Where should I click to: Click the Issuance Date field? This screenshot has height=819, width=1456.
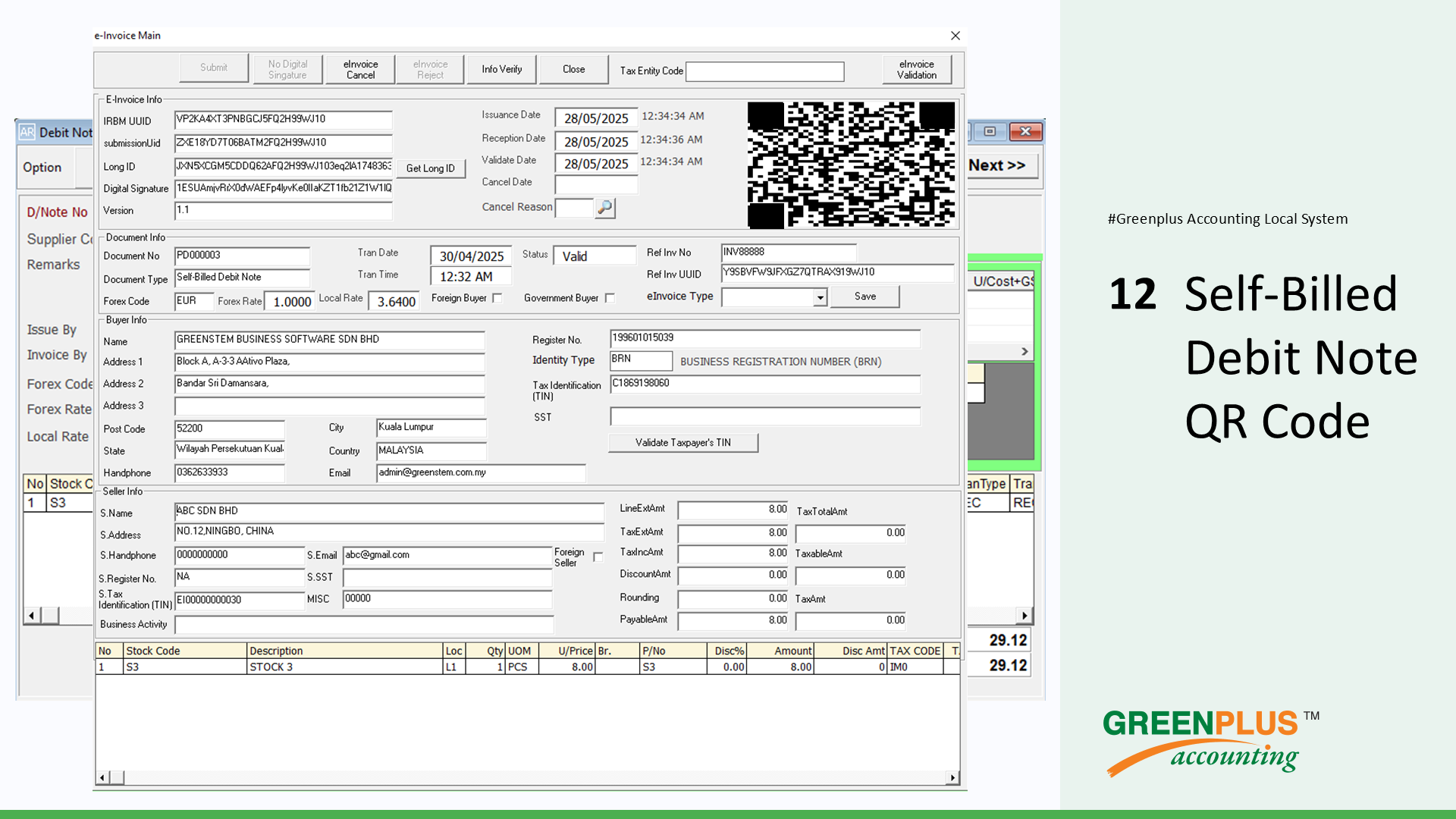tap(596, 118)
